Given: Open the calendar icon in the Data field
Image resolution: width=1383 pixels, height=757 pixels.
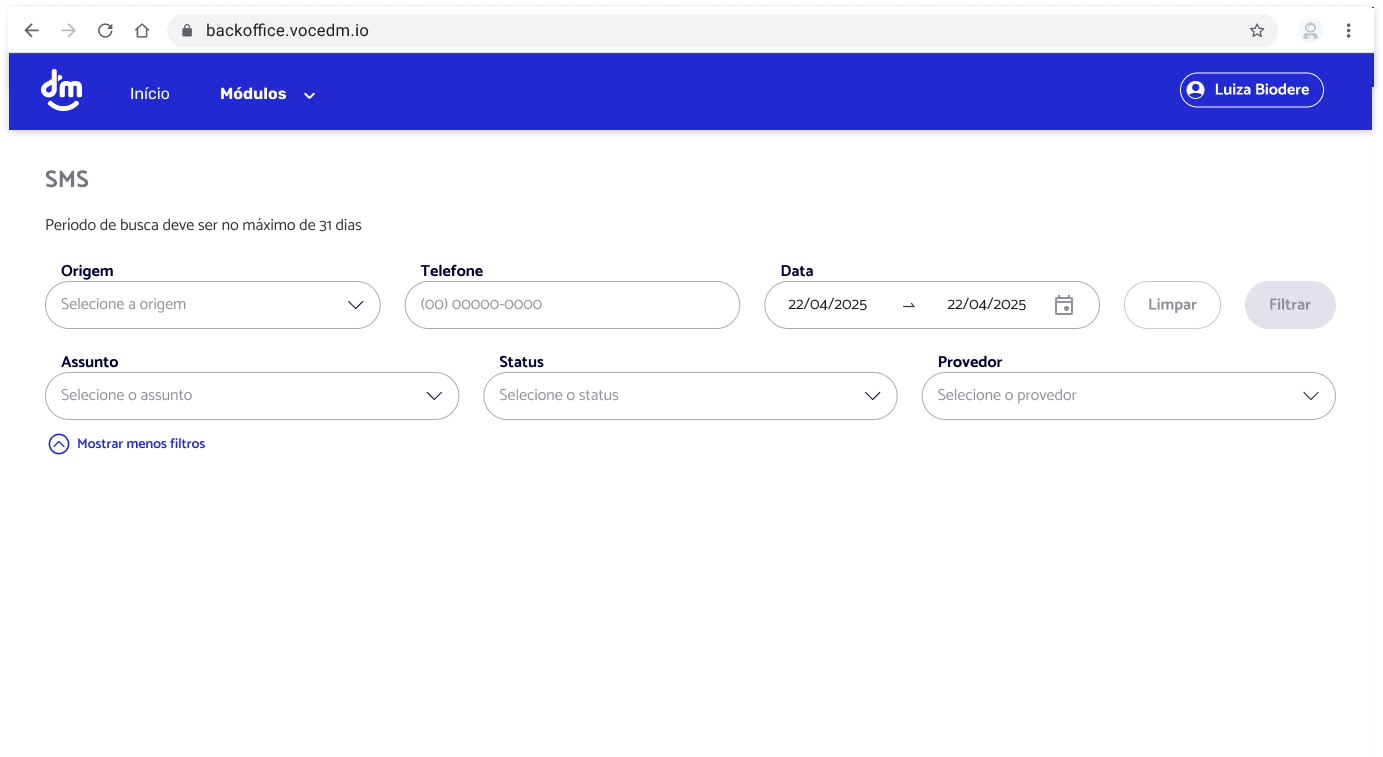Looking at the screenshot, I should (1064, 305).
